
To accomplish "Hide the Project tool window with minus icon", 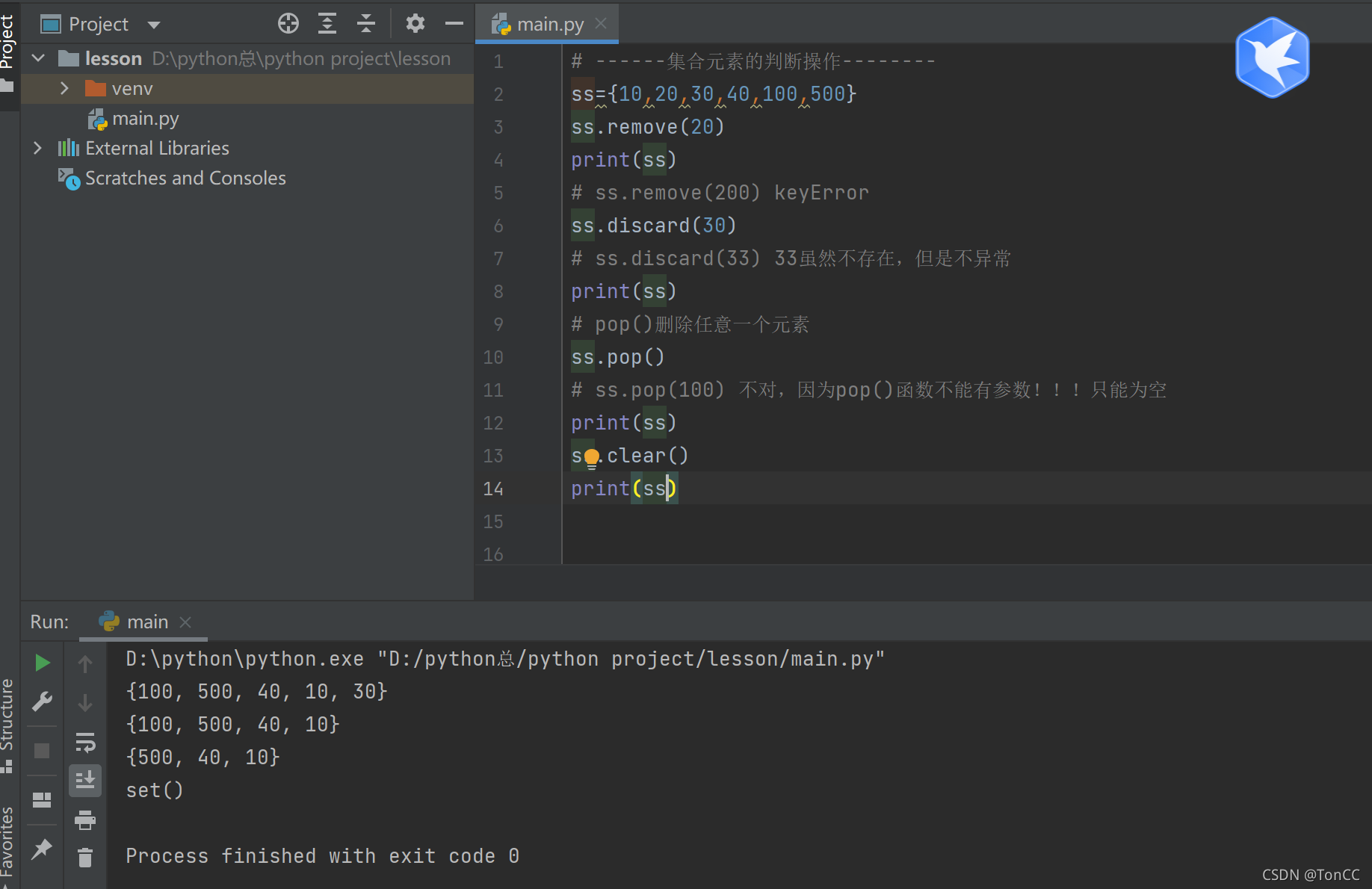I will click(x=454, y=24).
